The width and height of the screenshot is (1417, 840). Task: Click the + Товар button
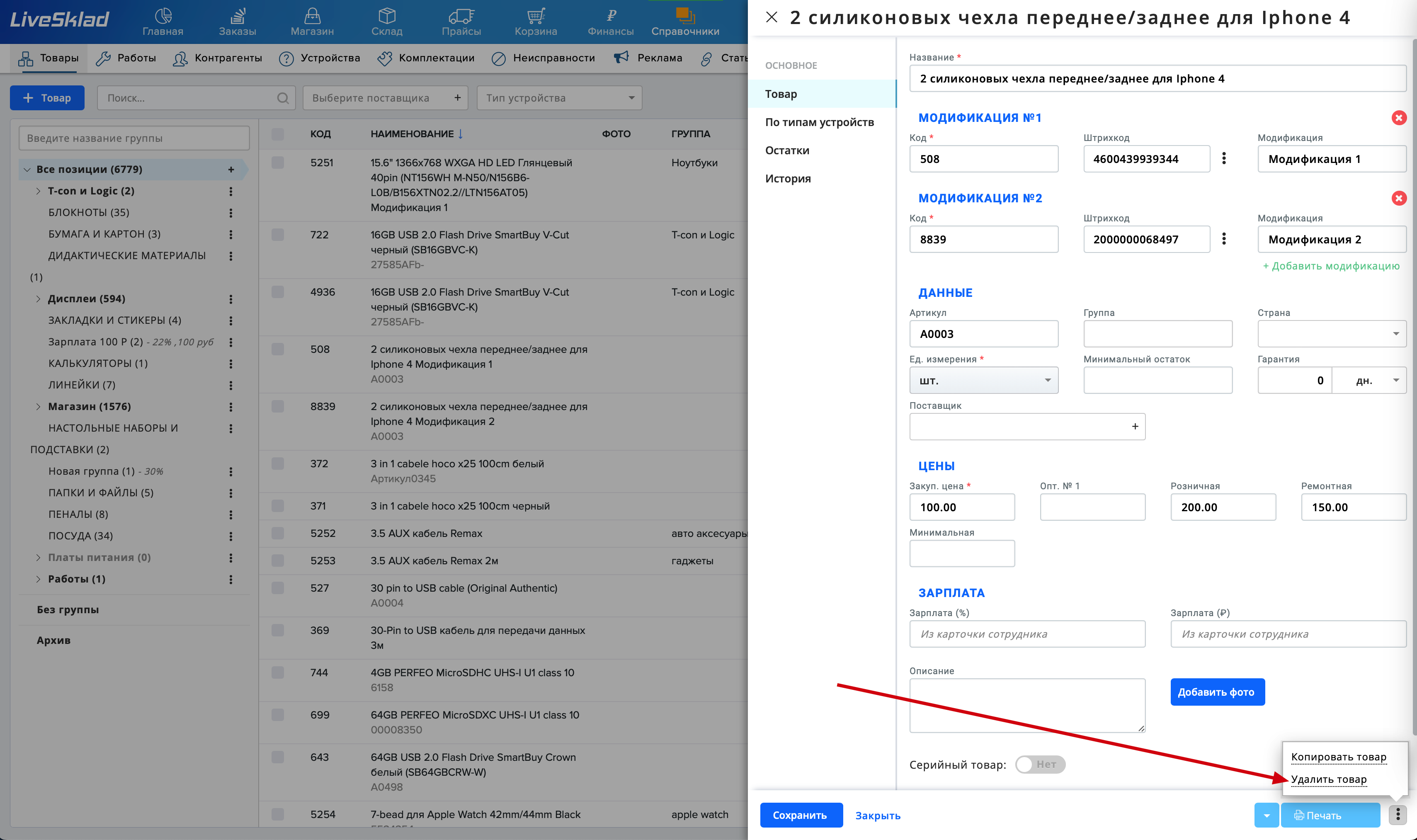pos(47,98)
